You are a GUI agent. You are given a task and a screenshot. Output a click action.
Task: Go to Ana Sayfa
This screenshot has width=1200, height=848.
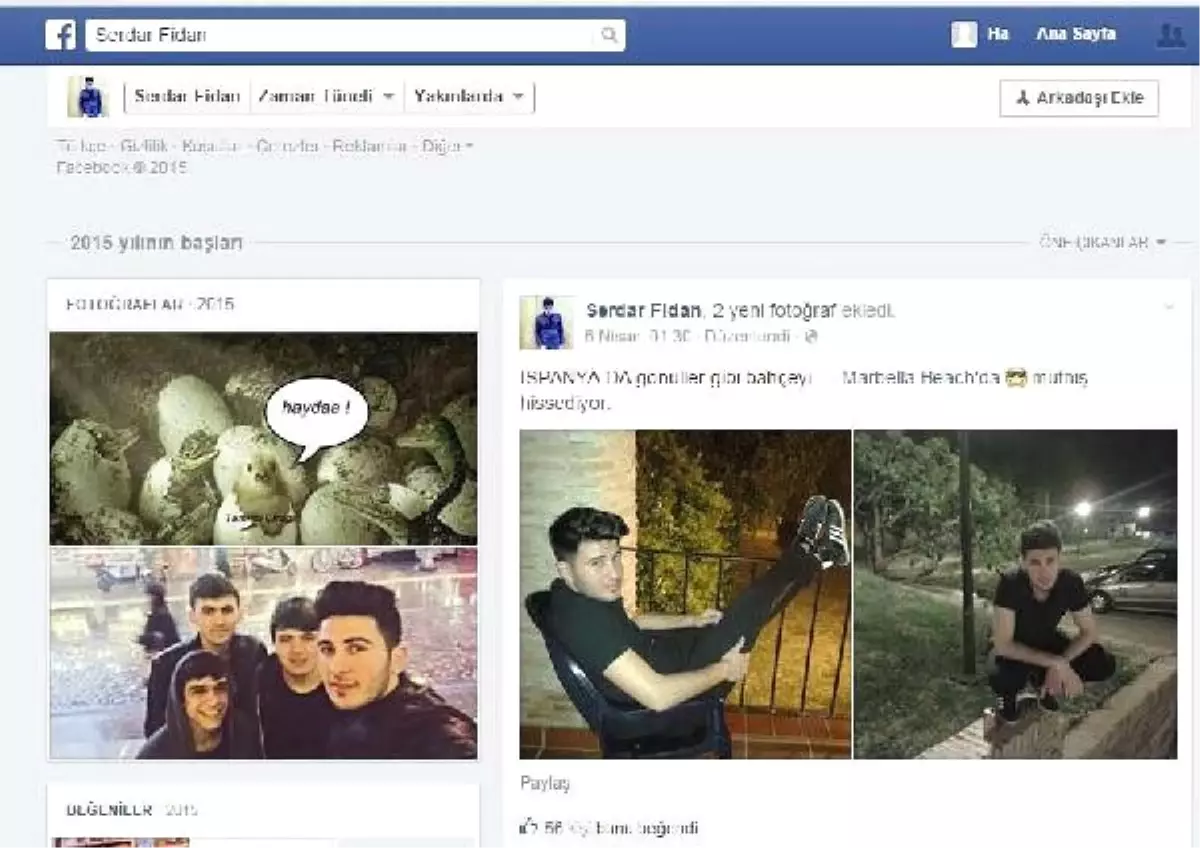pos(1076,35)
